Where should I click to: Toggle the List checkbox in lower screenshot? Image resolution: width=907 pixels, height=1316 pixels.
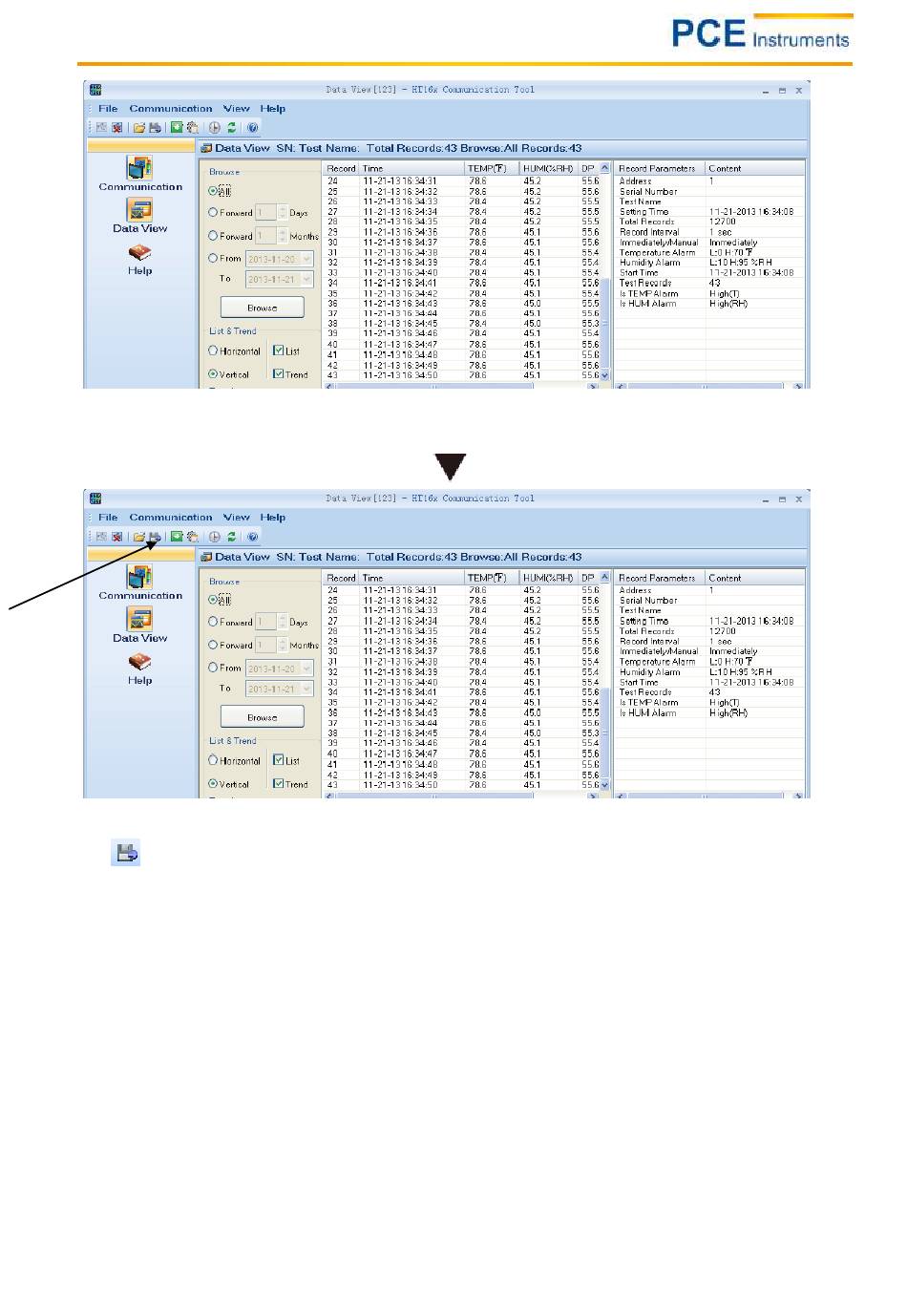[x=279, y=760]
